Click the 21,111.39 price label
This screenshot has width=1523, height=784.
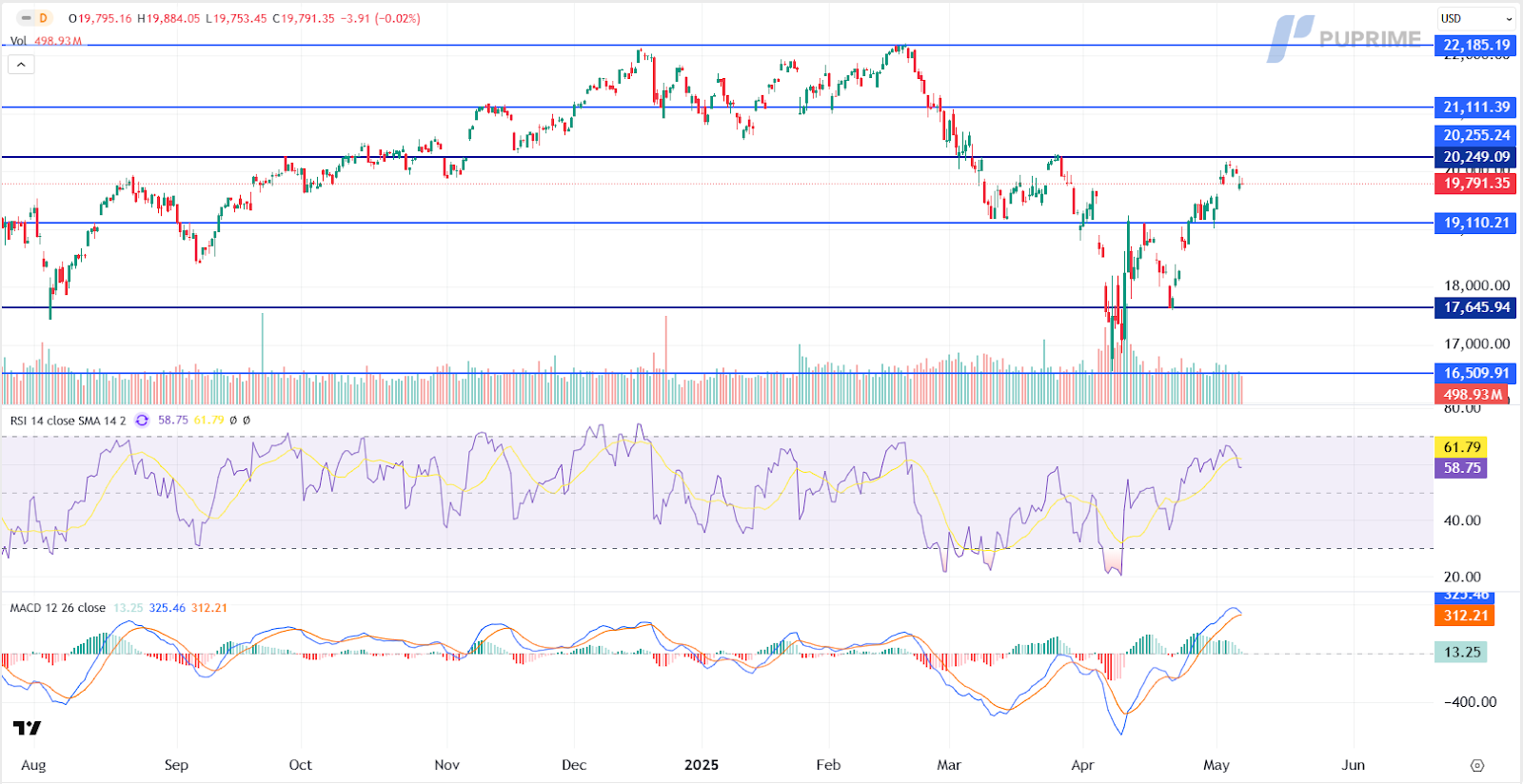point(1475,108)
